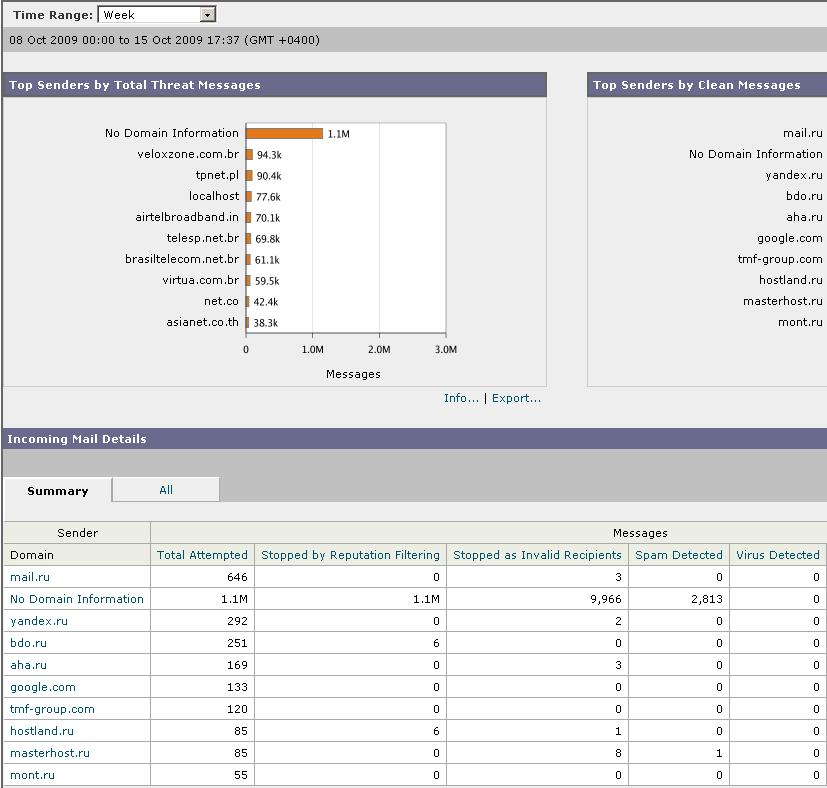Click tmf-group.com in Clean Messages chart
Image resolution: width=827 pixels, height=788 pixels.
click(780, 260)
